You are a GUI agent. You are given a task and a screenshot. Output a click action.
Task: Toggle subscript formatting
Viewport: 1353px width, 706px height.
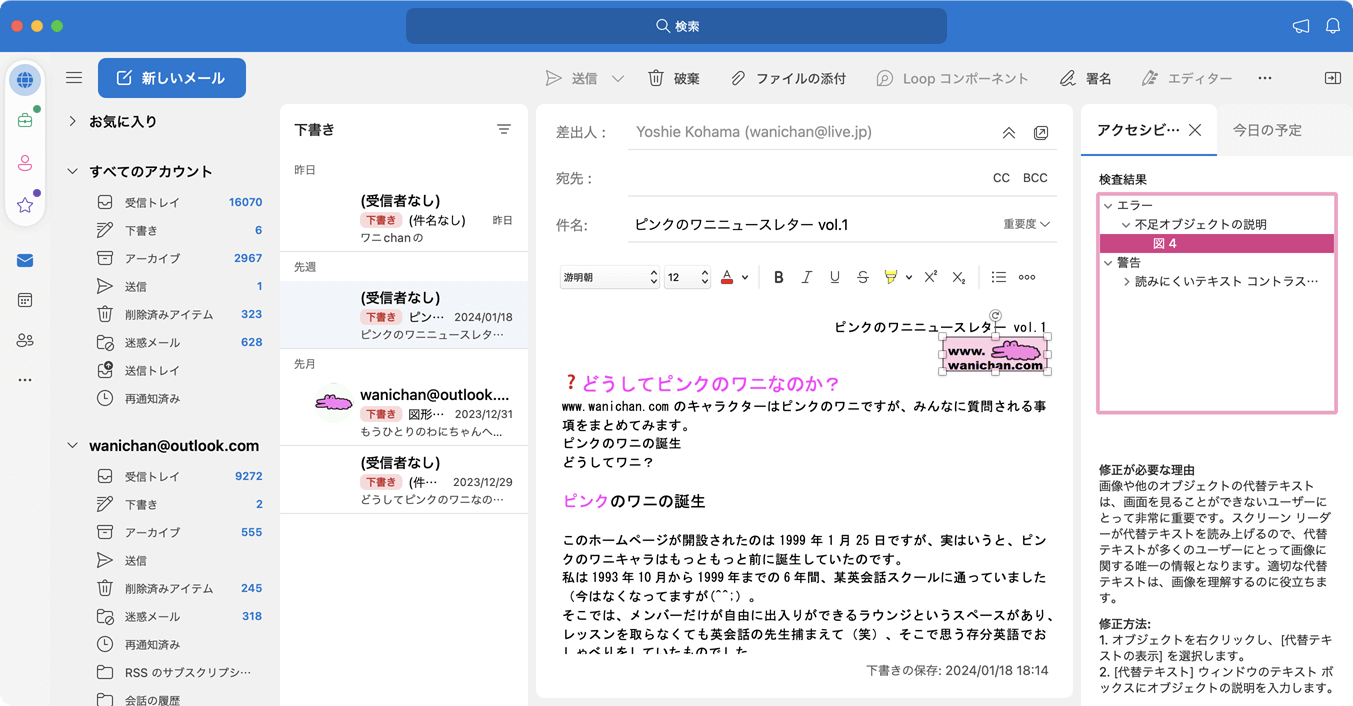pyautogui.click(x=958, y=277)
